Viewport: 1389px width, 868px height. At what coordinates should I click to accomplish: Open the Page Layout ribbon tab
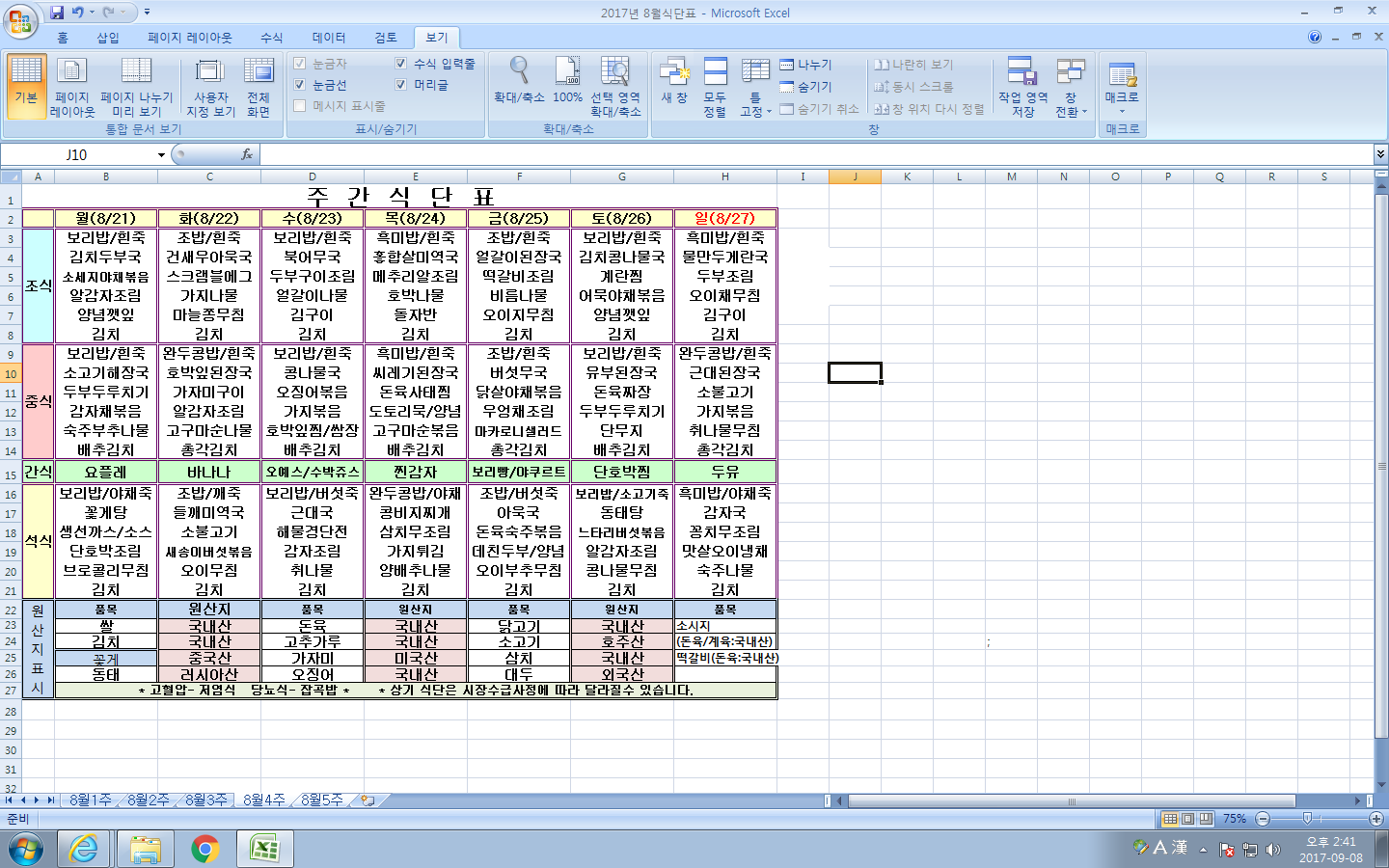coord(189,38)
